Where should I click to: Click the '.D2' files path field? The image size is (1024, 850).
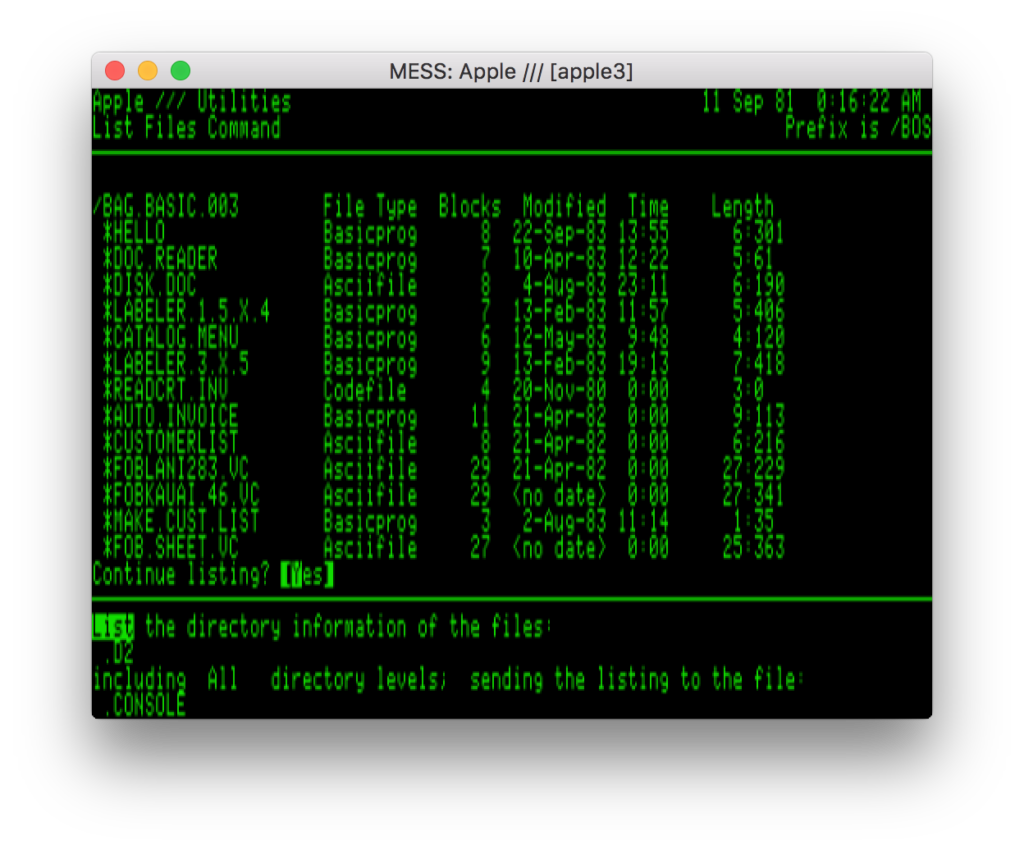click(118, 653)
